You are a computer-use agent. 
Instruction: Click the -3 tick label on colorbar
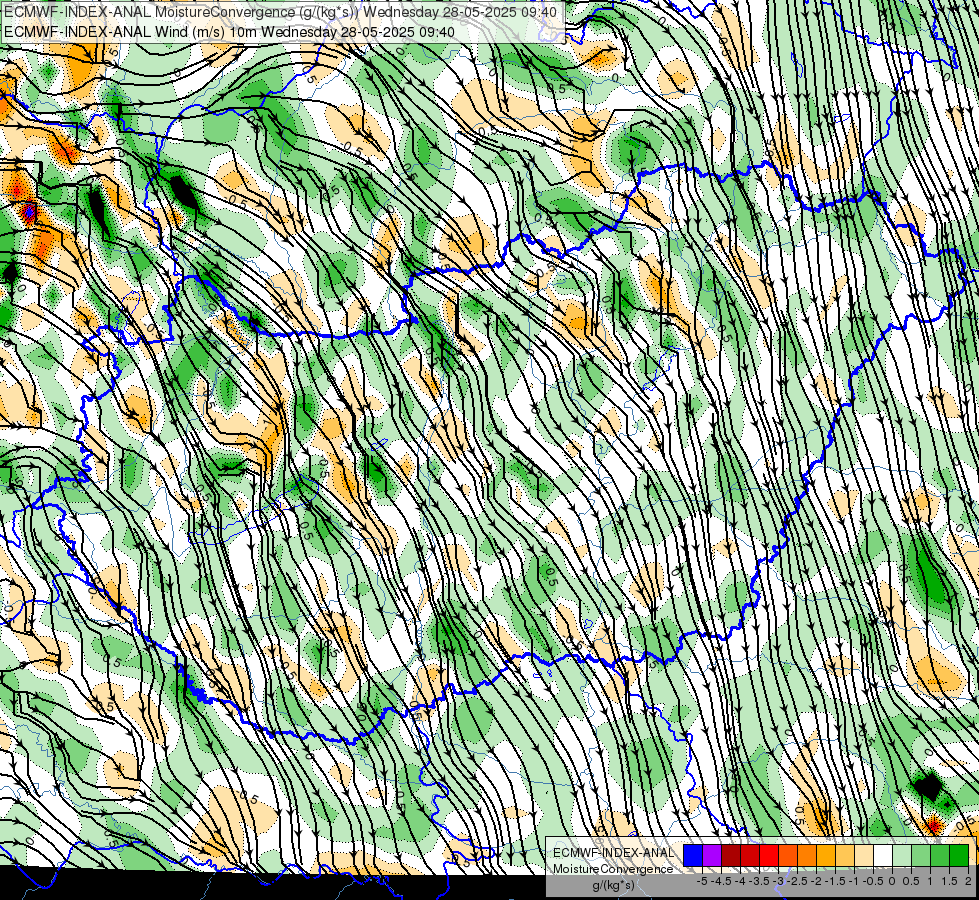(779, 881)
